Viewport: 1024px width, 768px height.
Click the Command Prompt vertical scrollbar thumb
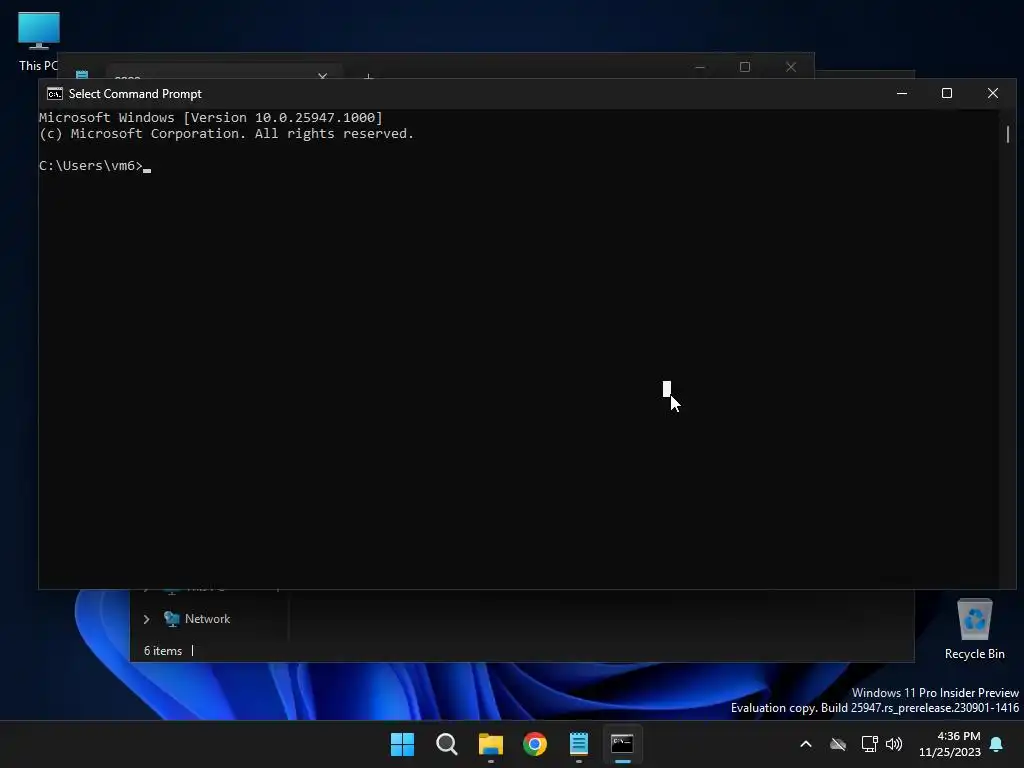coord(1008,134)
